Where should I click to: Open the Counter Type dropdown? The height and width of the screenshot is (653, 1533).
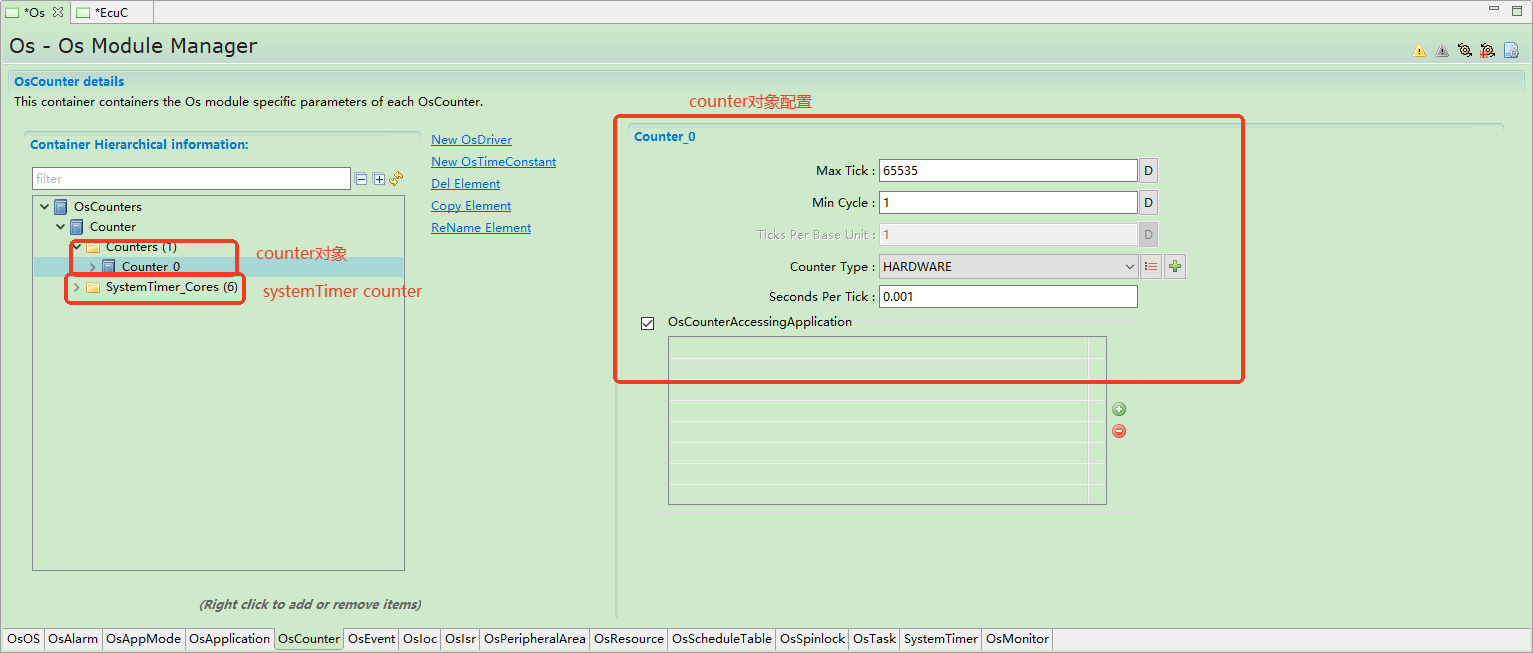(1009, 267)
